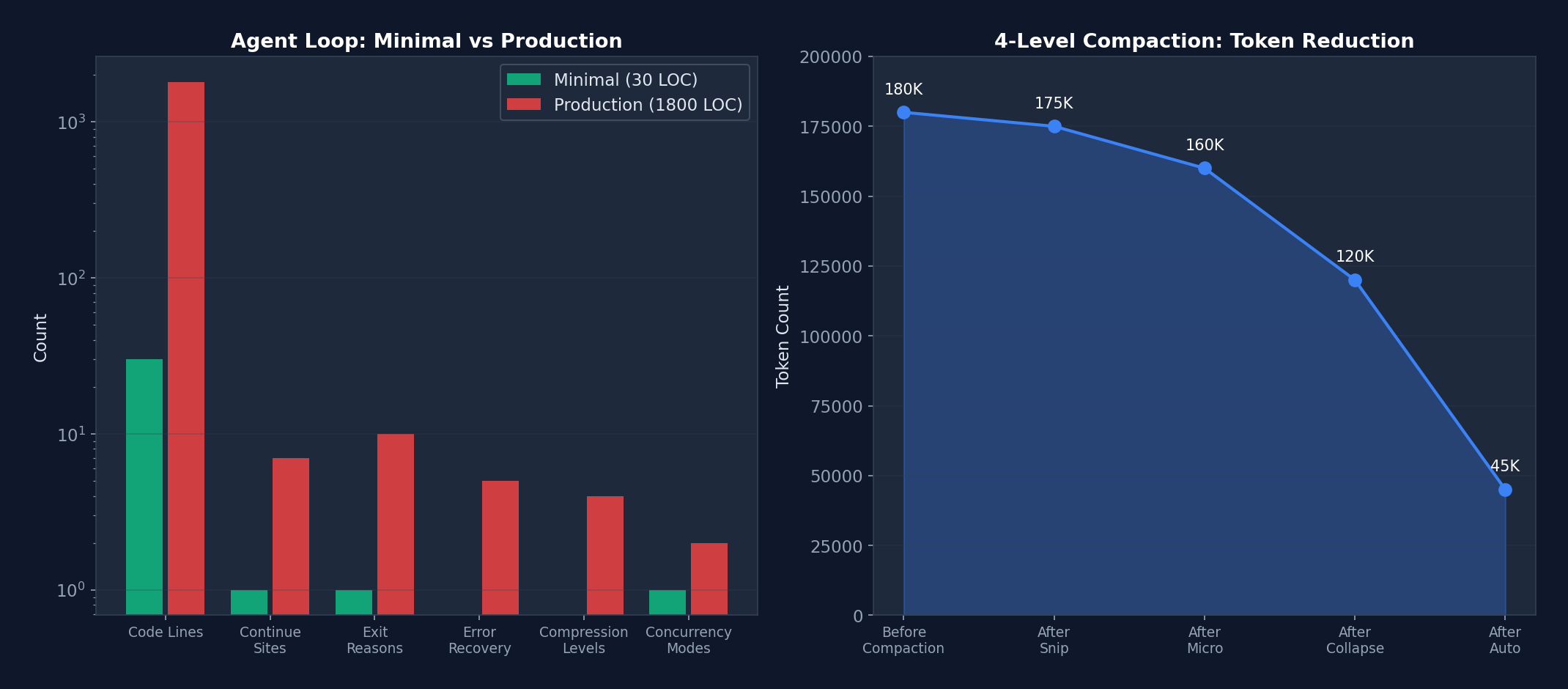The width and height of the screenshot is (1568, 689).
Task: Select the legend entry 'Minimal (30 LOC)'
Action: pos(626,80)
